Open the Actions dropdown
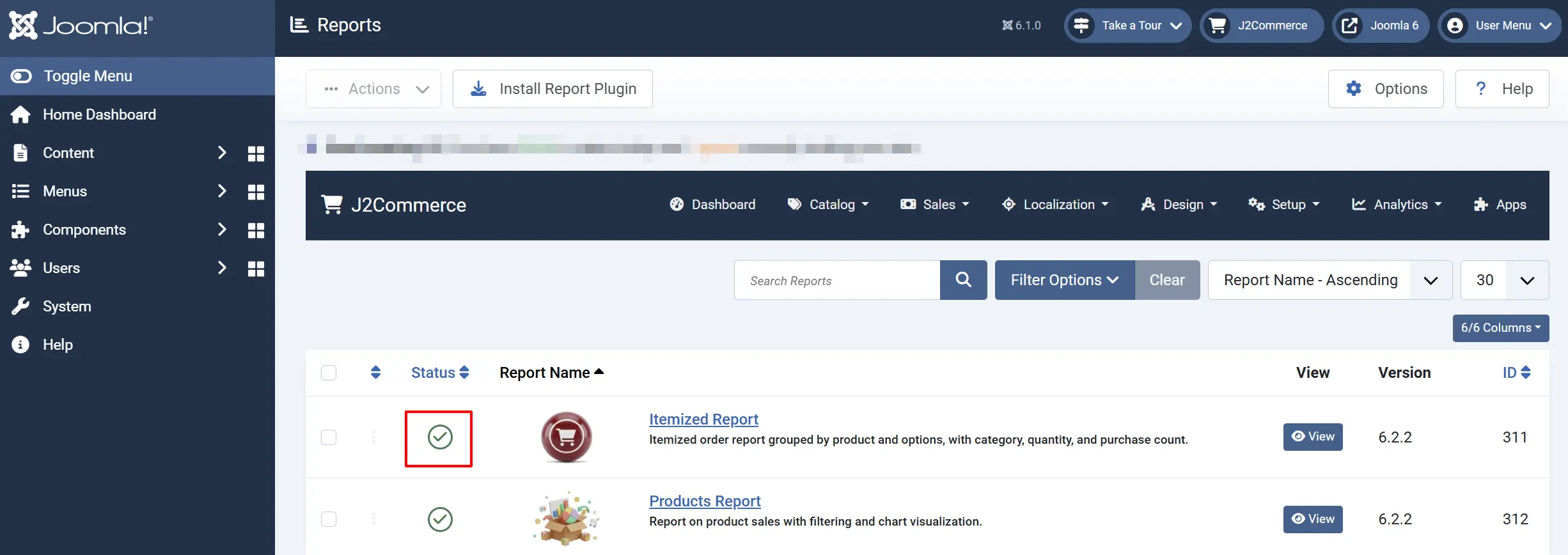 (373, 89)
